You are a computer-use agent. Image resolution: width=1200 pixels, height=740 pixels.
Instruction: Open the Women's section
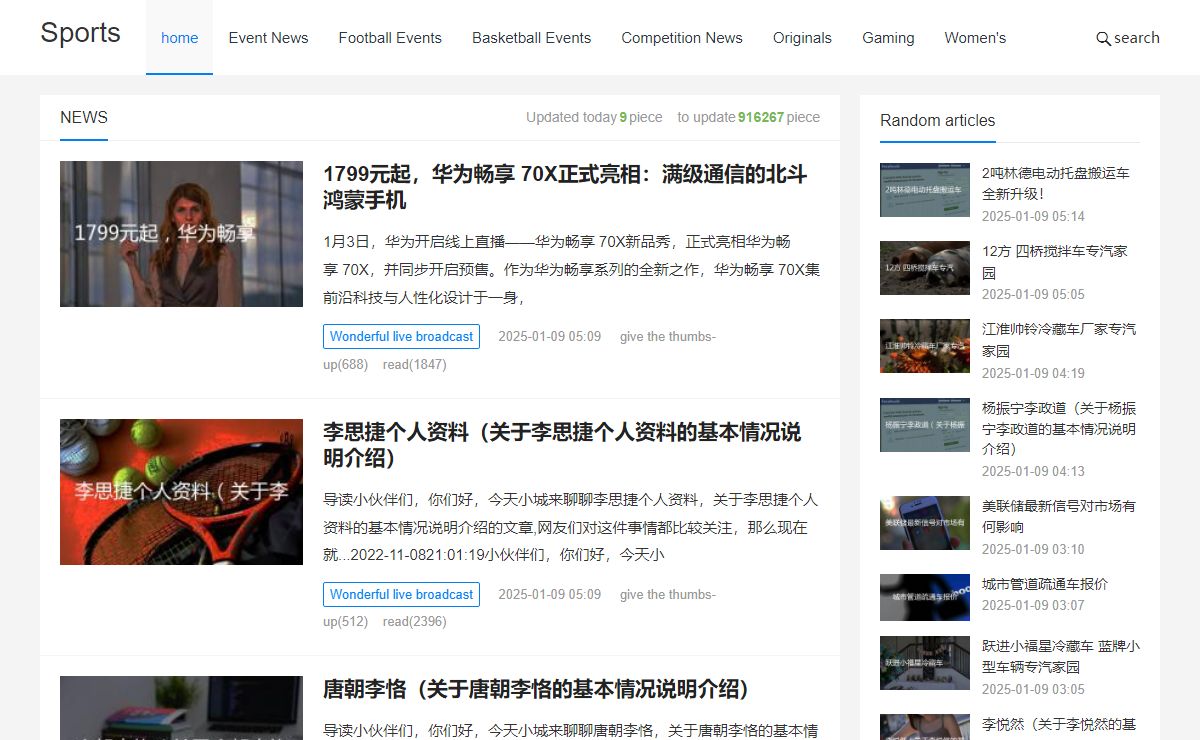975,38
